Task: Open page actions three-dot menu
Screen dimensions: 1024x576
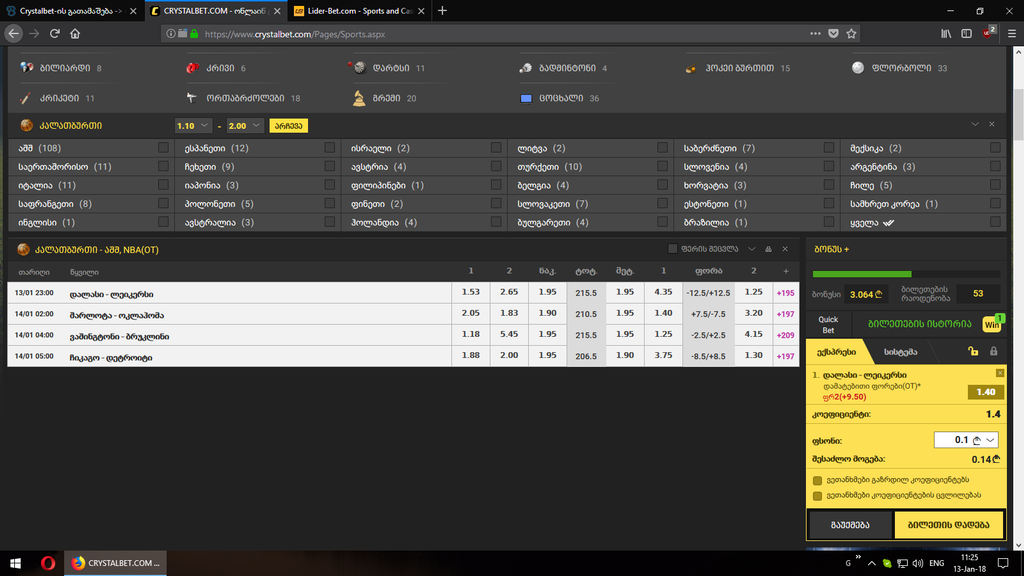Action: click(x=815, y=33)
